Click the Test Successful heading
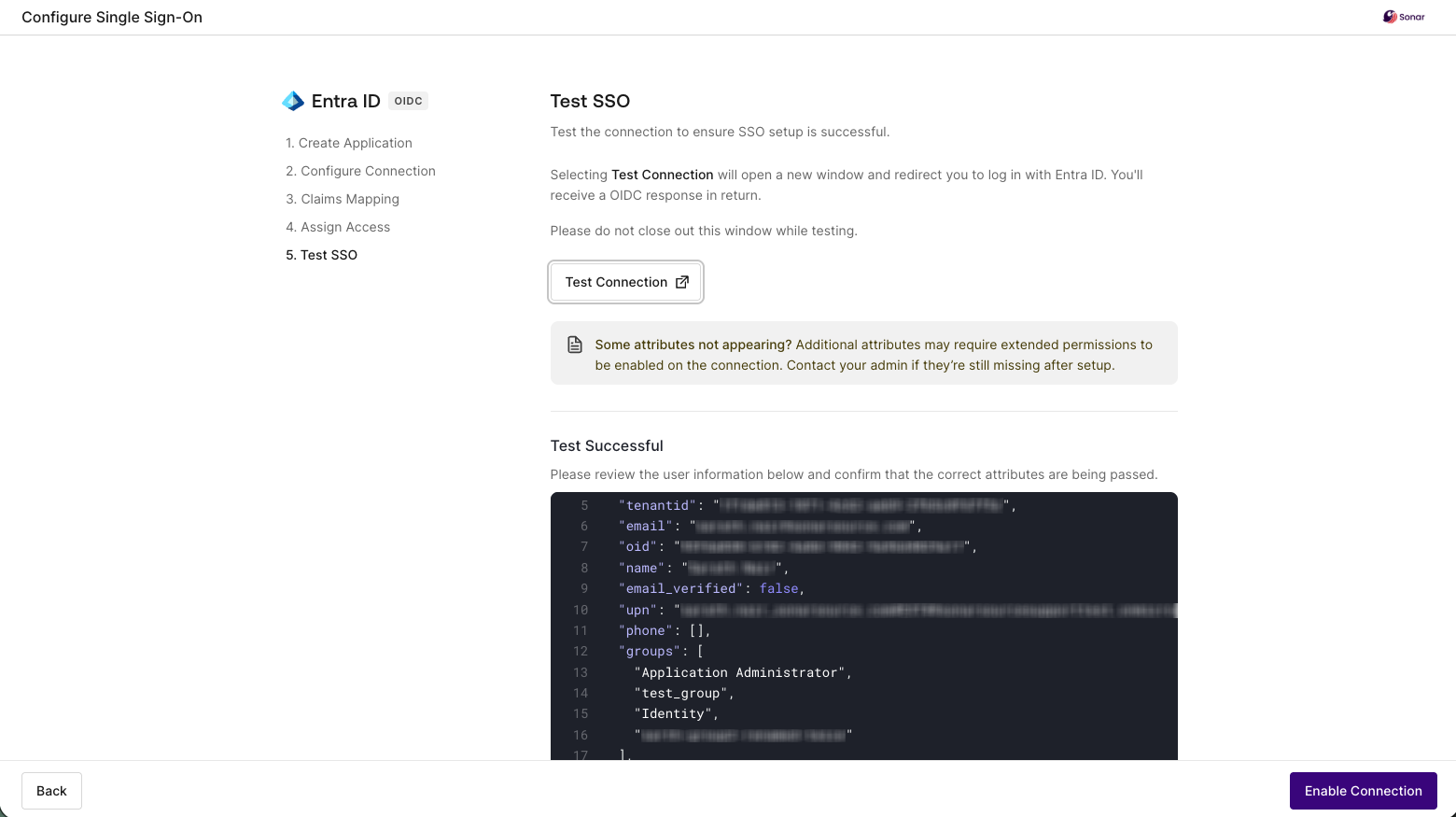 pos(607,446)
